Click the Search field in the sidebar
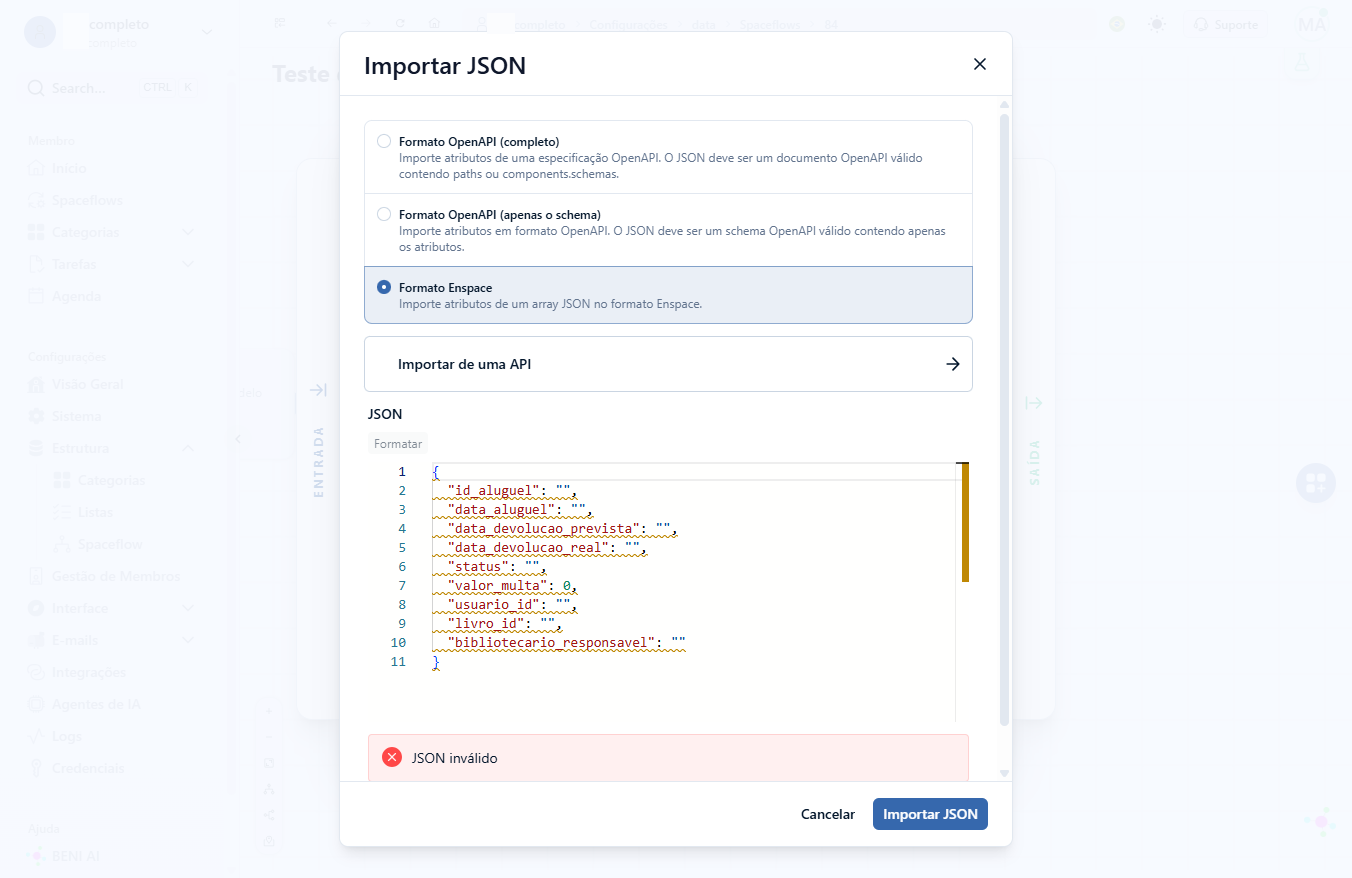This screenshot has height=878, width=1352. (x=112, y=88)
